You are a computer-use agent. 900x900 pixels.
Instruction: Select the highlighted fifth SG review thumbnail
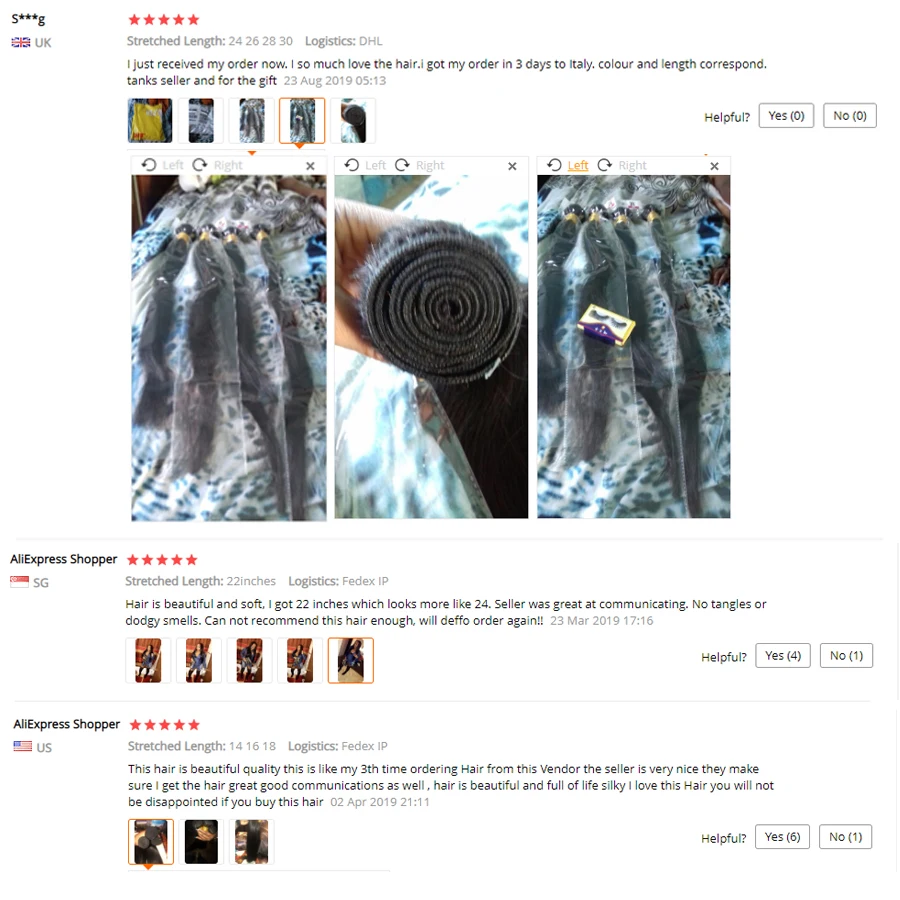tap(351, 661)
